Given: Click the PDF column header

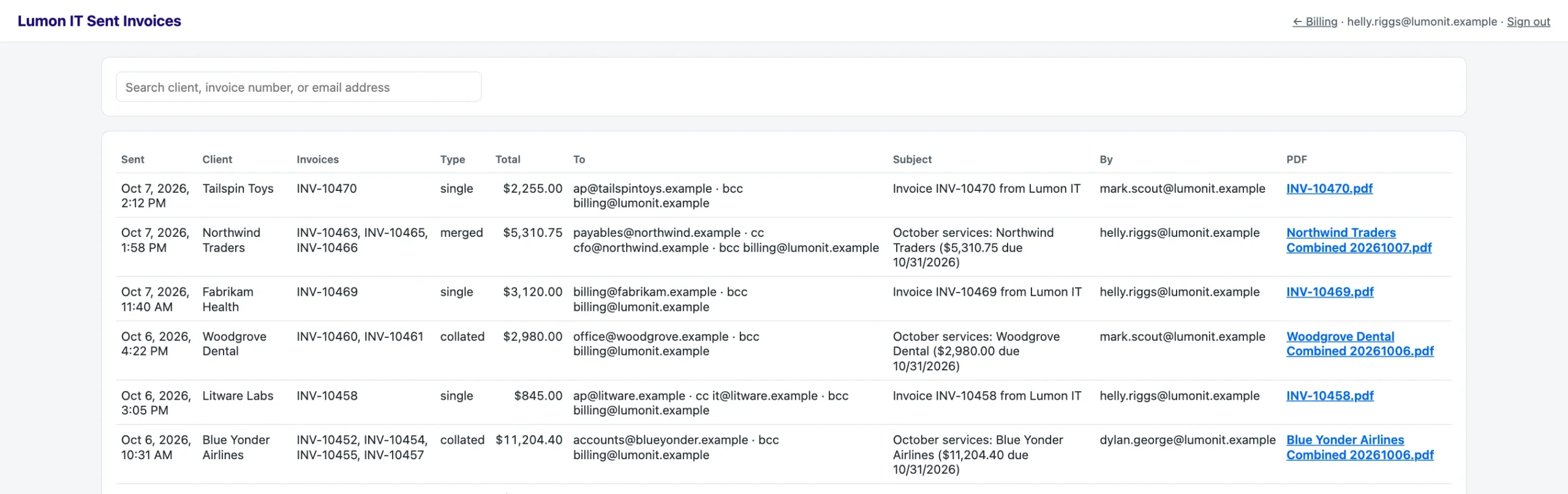Looking at the screenshot, I should (1297, 159).
